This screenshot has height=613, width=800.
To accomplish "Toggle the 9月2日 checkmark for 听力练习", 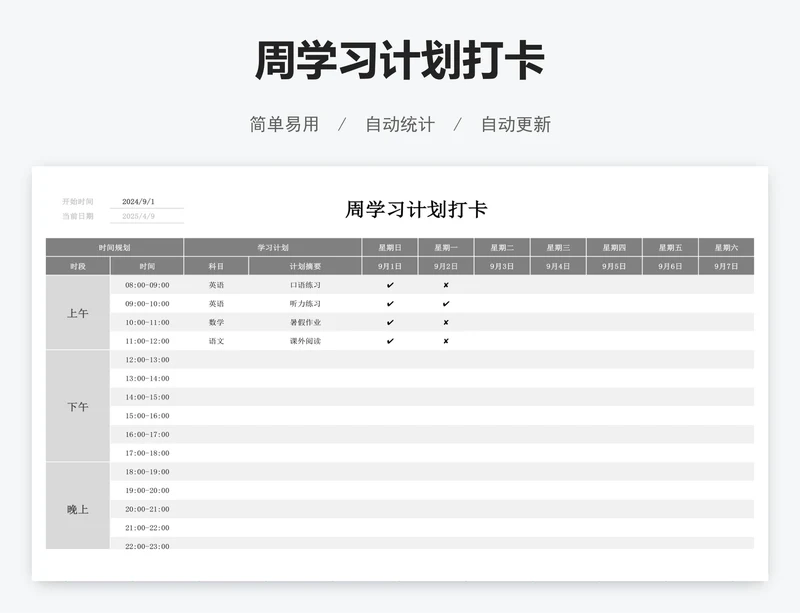I will (x=446, y=304).
